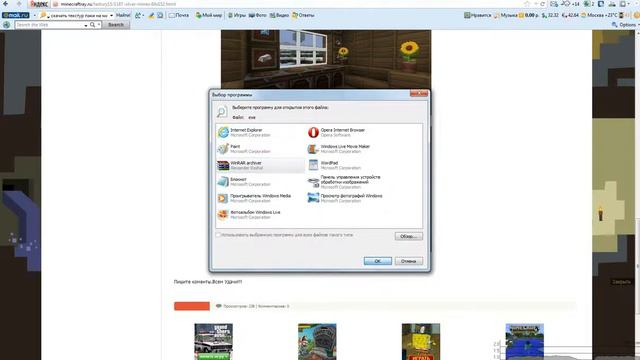Open the Options menu on the right
The image size is (640, 360).
pos(624,25)
